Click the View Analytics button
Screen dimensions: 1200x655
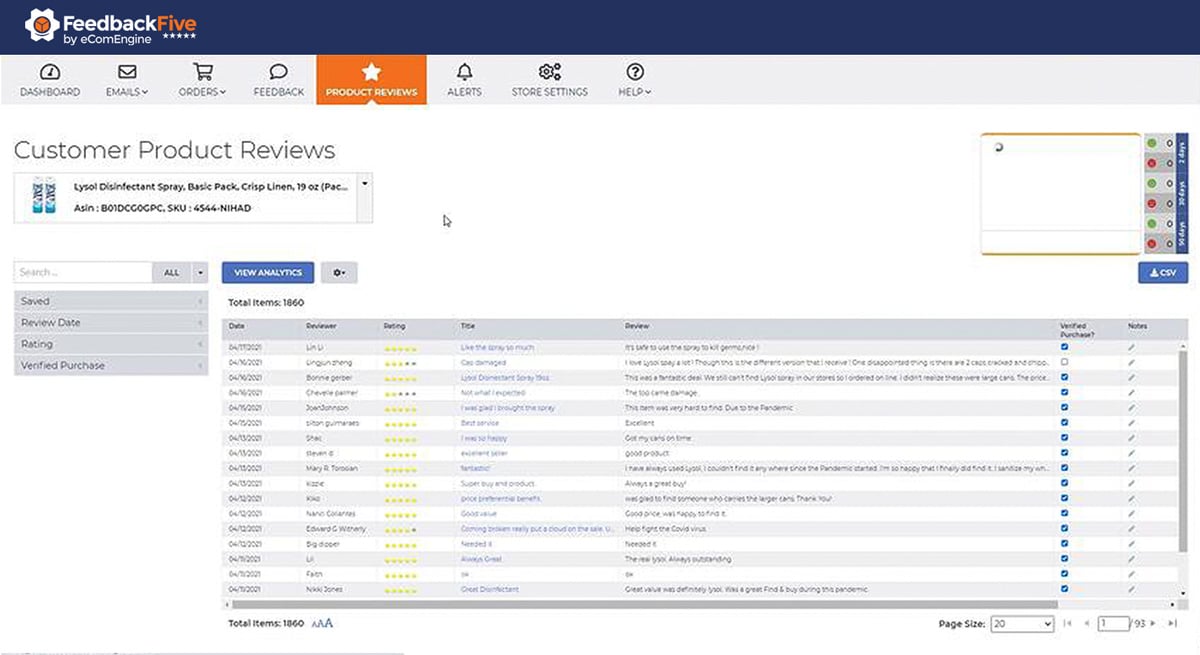pyautogui.click(x=267, y=272)
